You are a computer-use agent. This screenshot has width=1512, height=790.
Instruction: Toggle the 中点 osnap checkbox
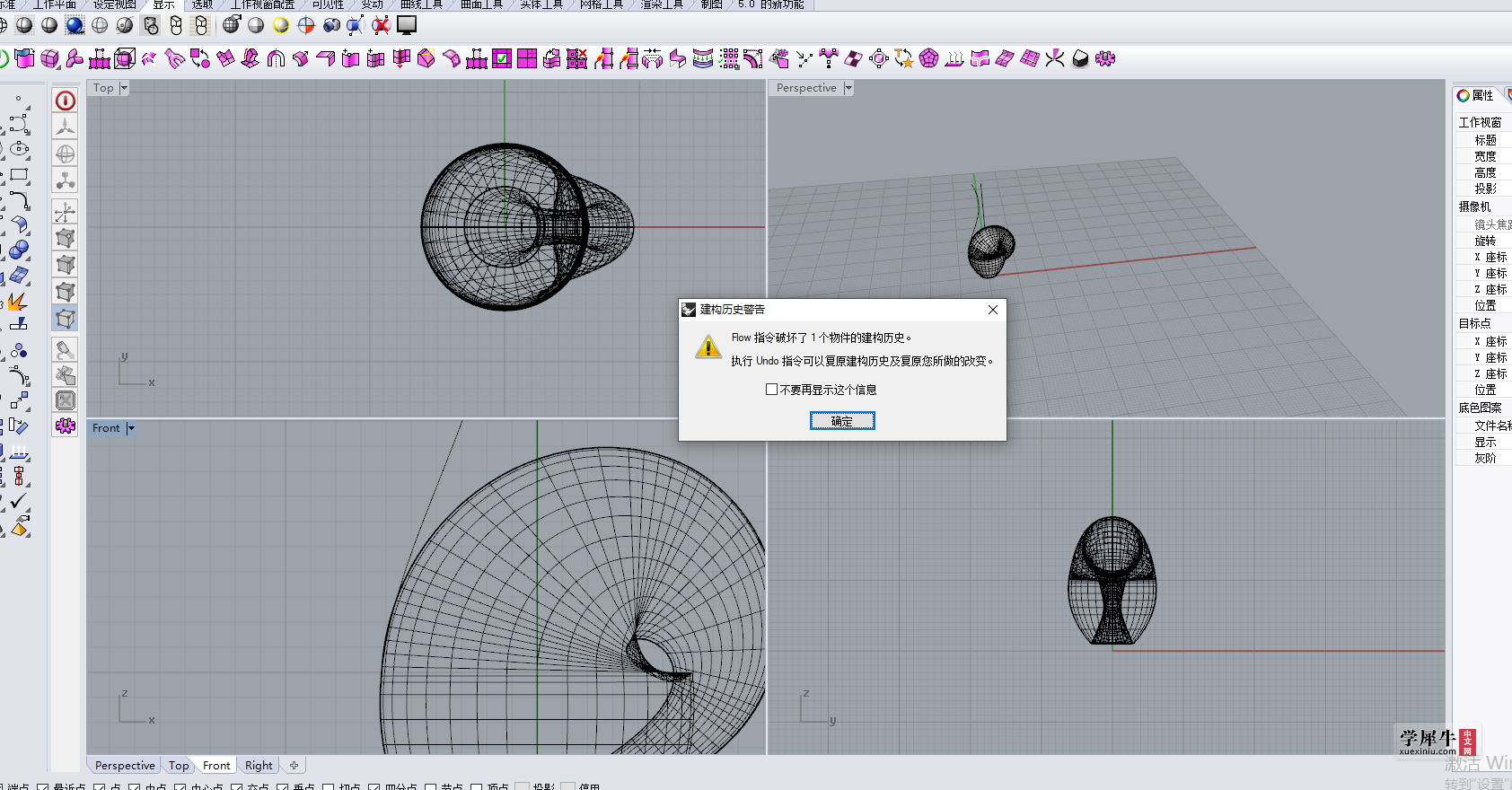click(134, 787)
